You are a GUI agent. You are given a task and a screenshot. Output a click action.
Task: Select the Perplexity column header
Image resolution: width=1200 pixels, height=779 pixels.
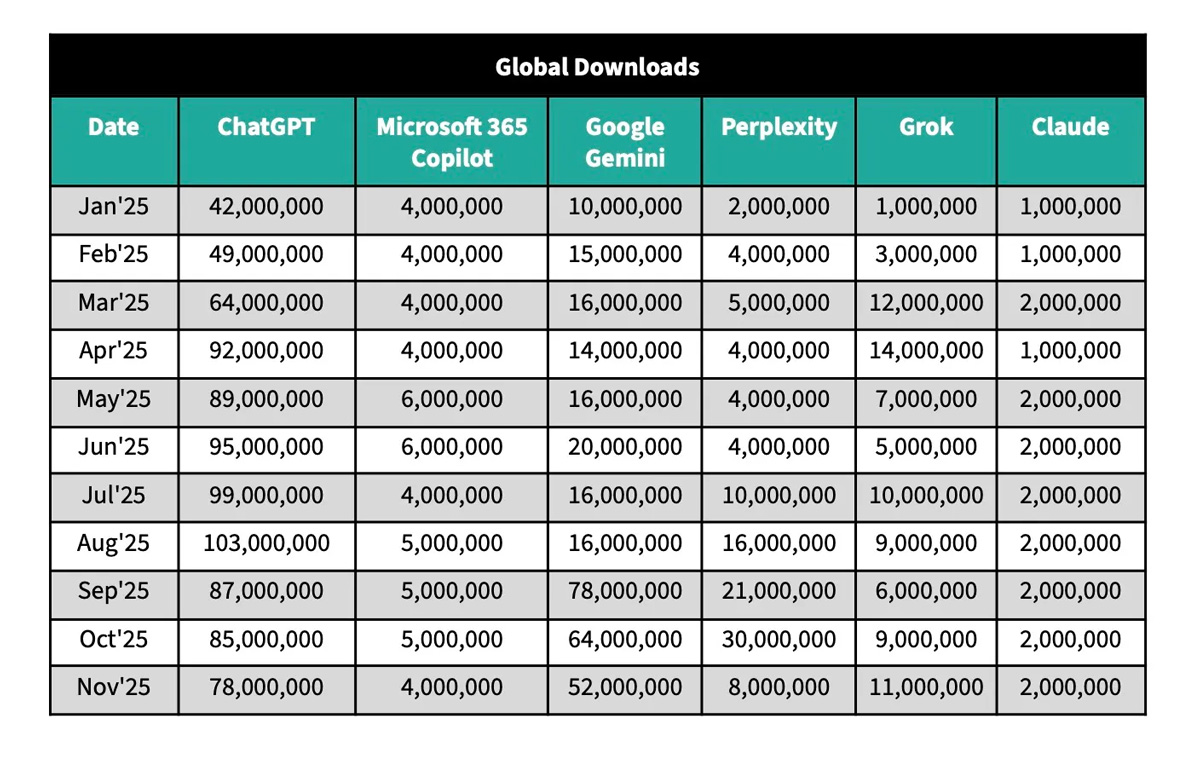pyautogui.click(x=778, y=127)
